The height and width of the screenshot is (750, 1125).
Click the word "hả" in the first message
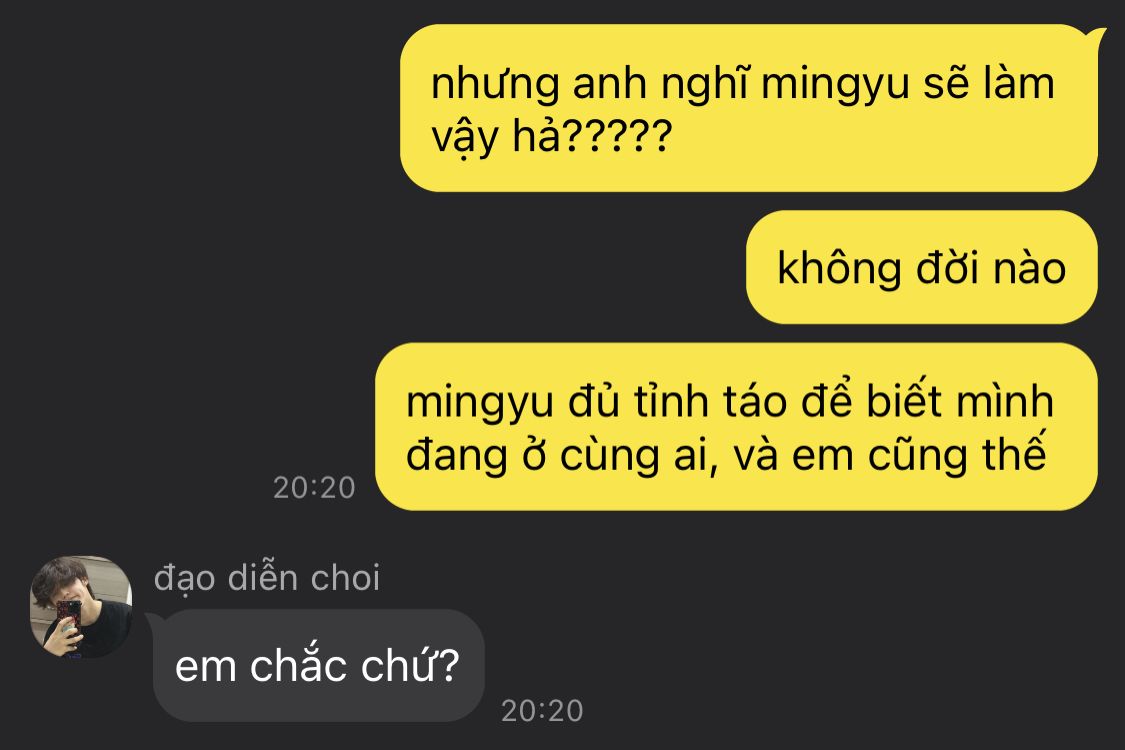click(x=536, y=134)
